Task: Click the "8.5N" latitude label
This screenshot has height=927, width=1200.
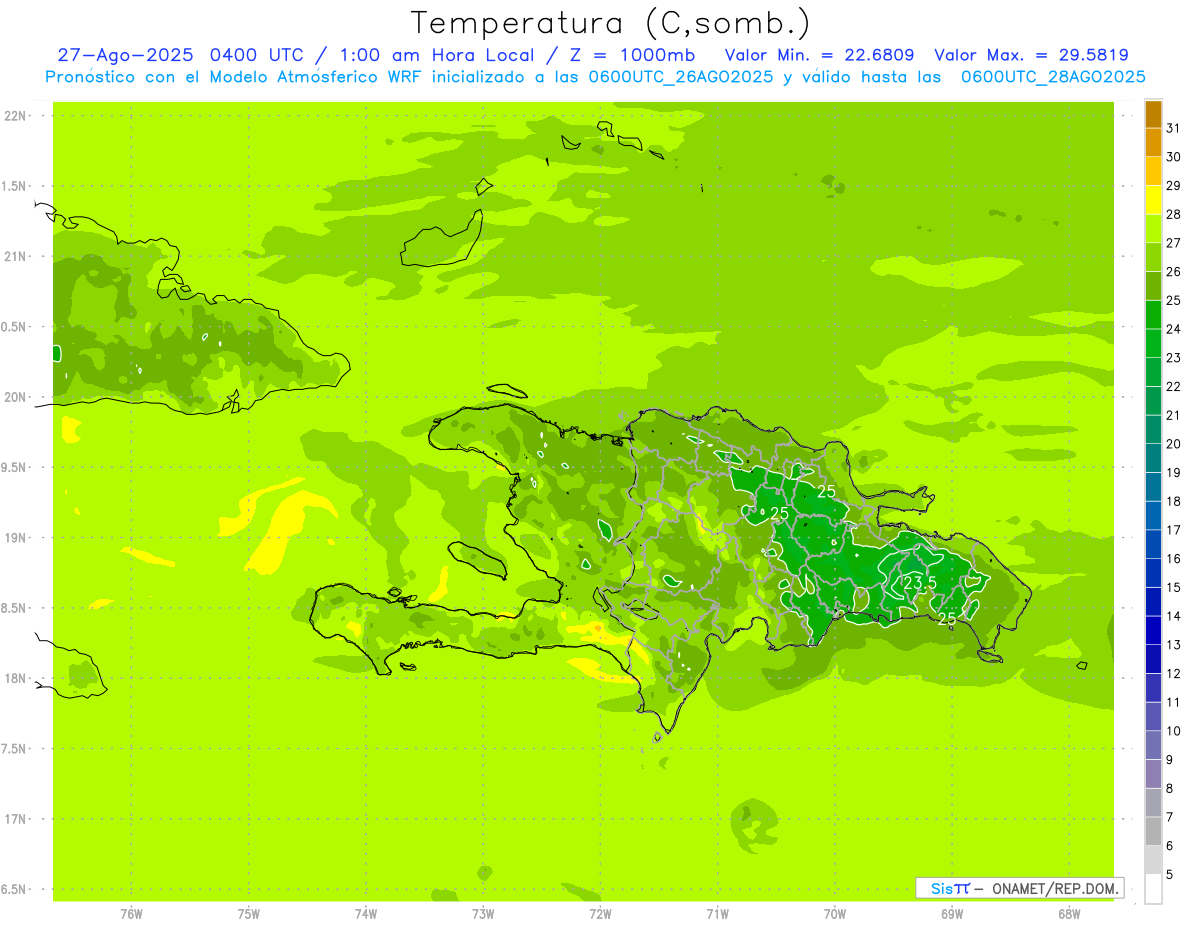Action: click(14, 608)
